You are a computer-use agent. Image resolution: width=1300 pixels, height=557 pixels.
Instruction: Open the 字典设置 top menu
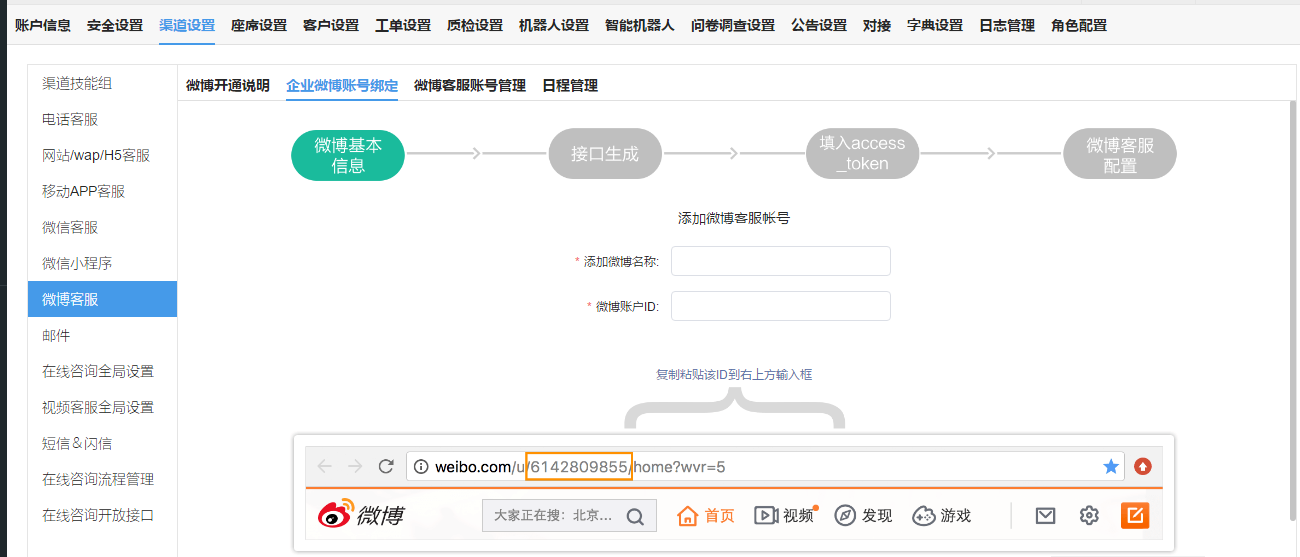click(x=935, y=25)
